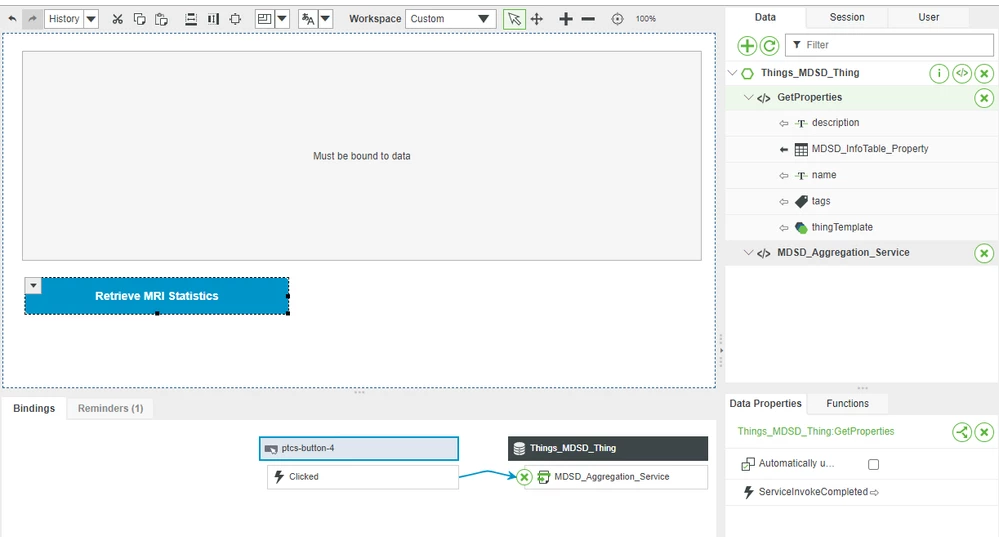Click the MDSD_InfoTable_Property row
The width and height of the screenshot is (999, 537).
pyautogui.click(x=862, y=148)
